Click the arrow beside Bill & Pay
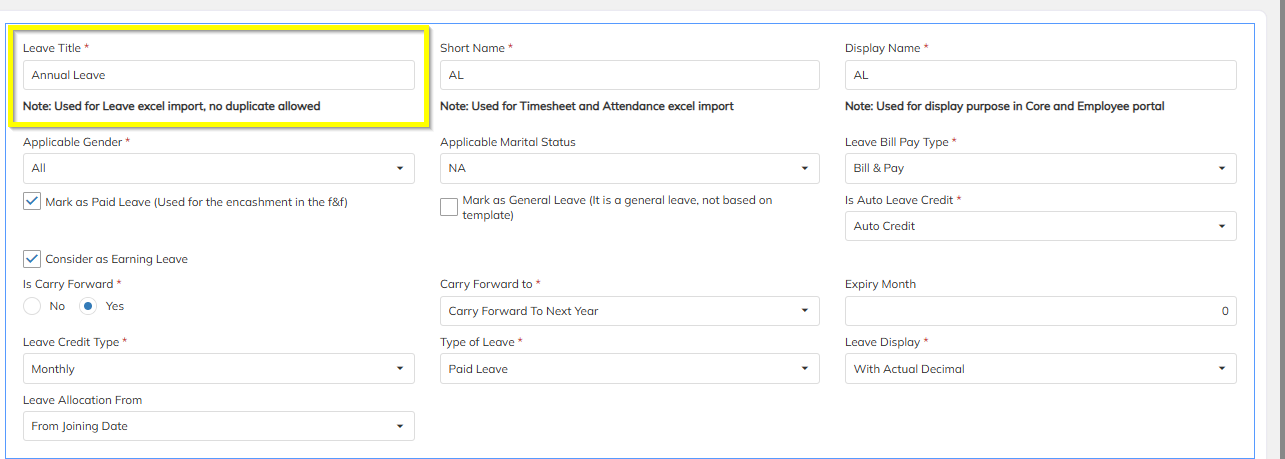Image resolution: width=1285 pixels, height=459 pixels. coord(1221,168)
